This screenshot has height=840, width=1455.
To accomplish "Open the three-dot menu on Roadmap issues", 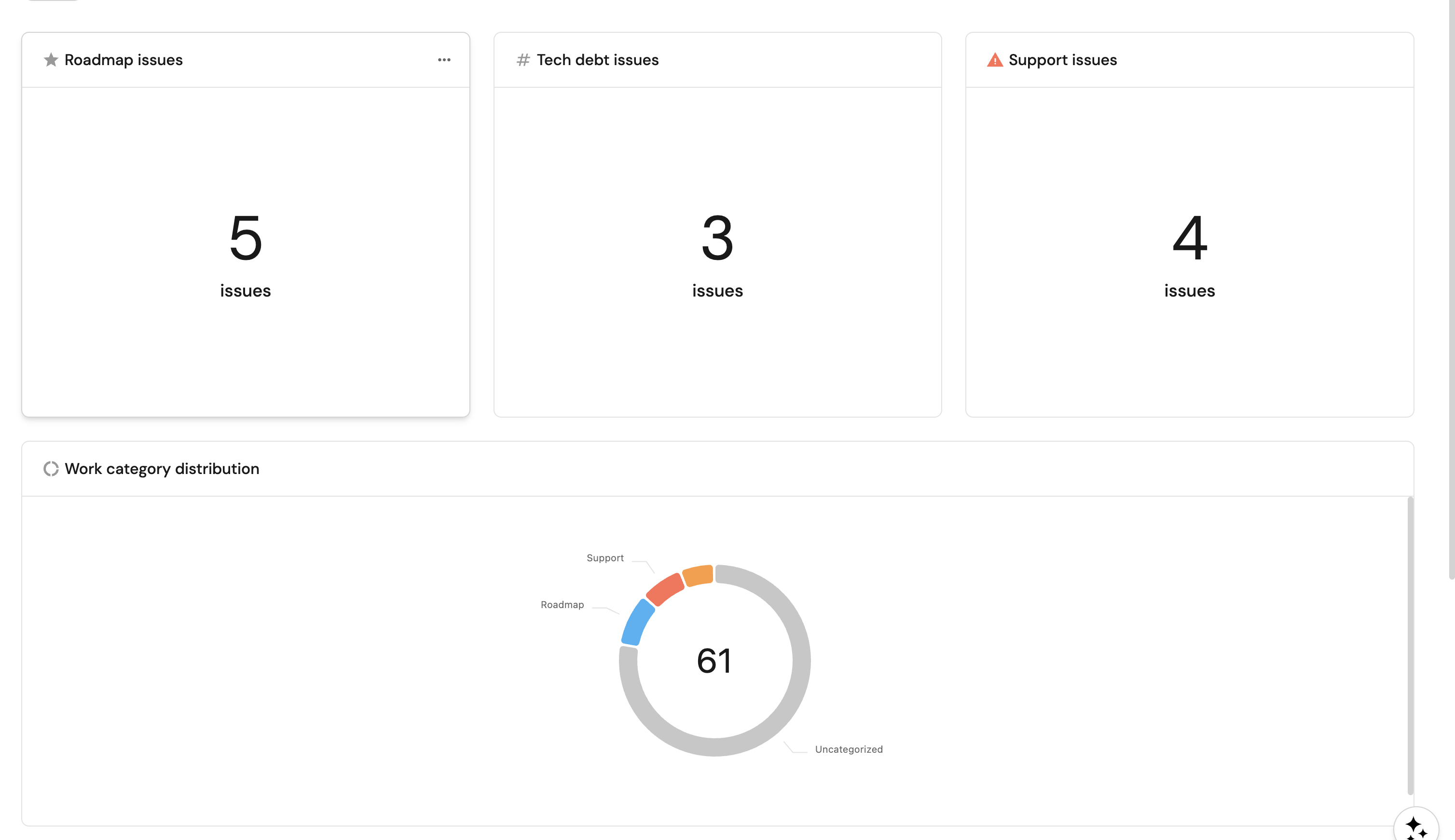I will click(444, 60).
